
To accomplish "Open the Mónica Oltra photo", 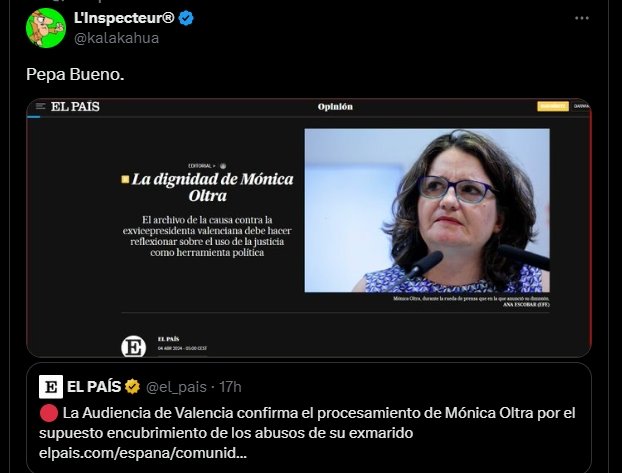I will [x=427, y=210].
